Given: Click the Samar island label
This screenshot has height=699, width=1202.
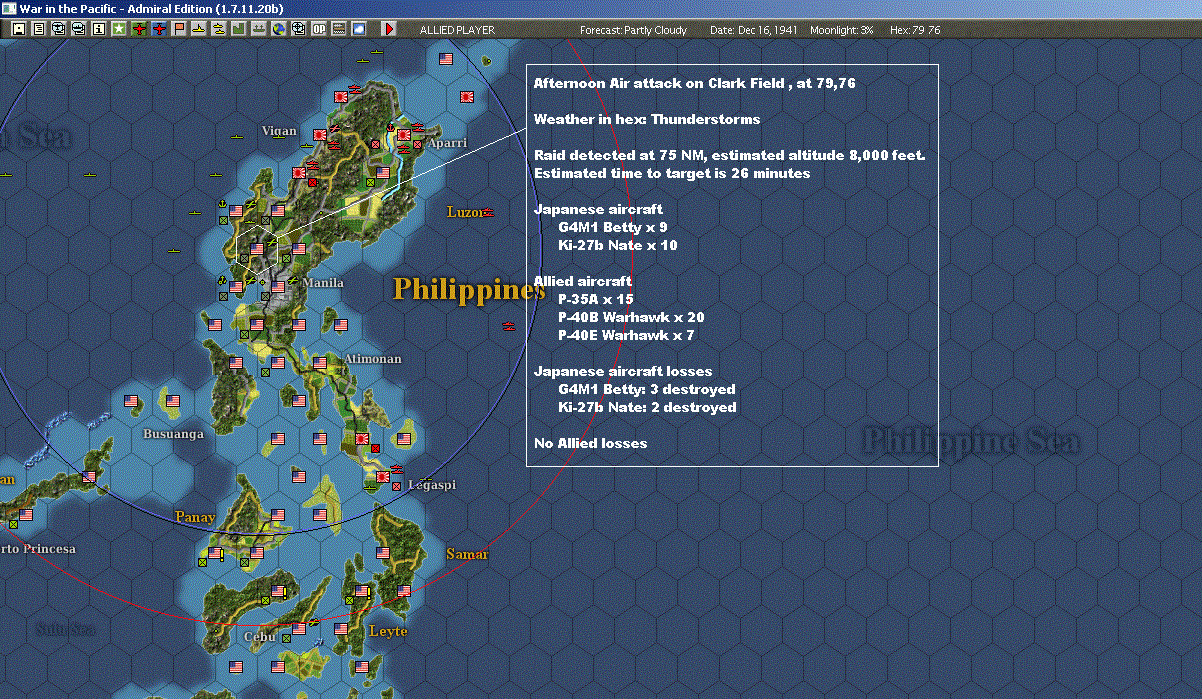Looking at the screenshot, I should (467, 554).
